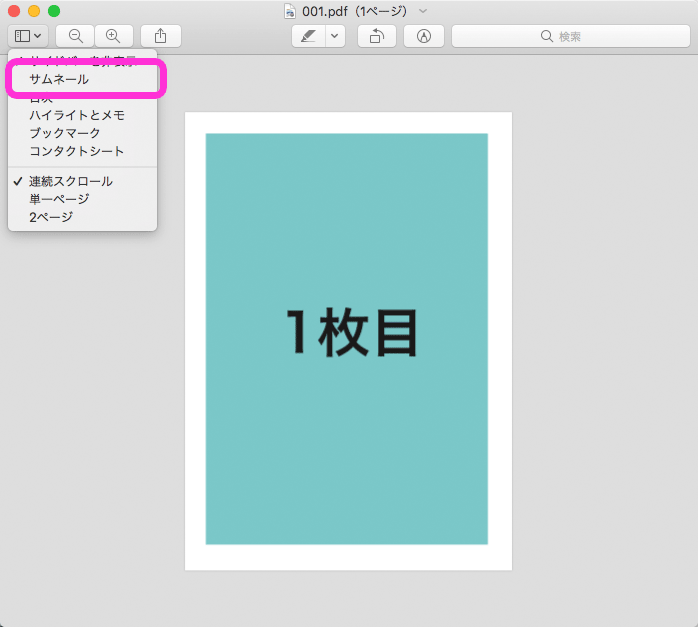698x627 pixels.
Task: Open the sidebar view menu button
Action: pos(28,36)
